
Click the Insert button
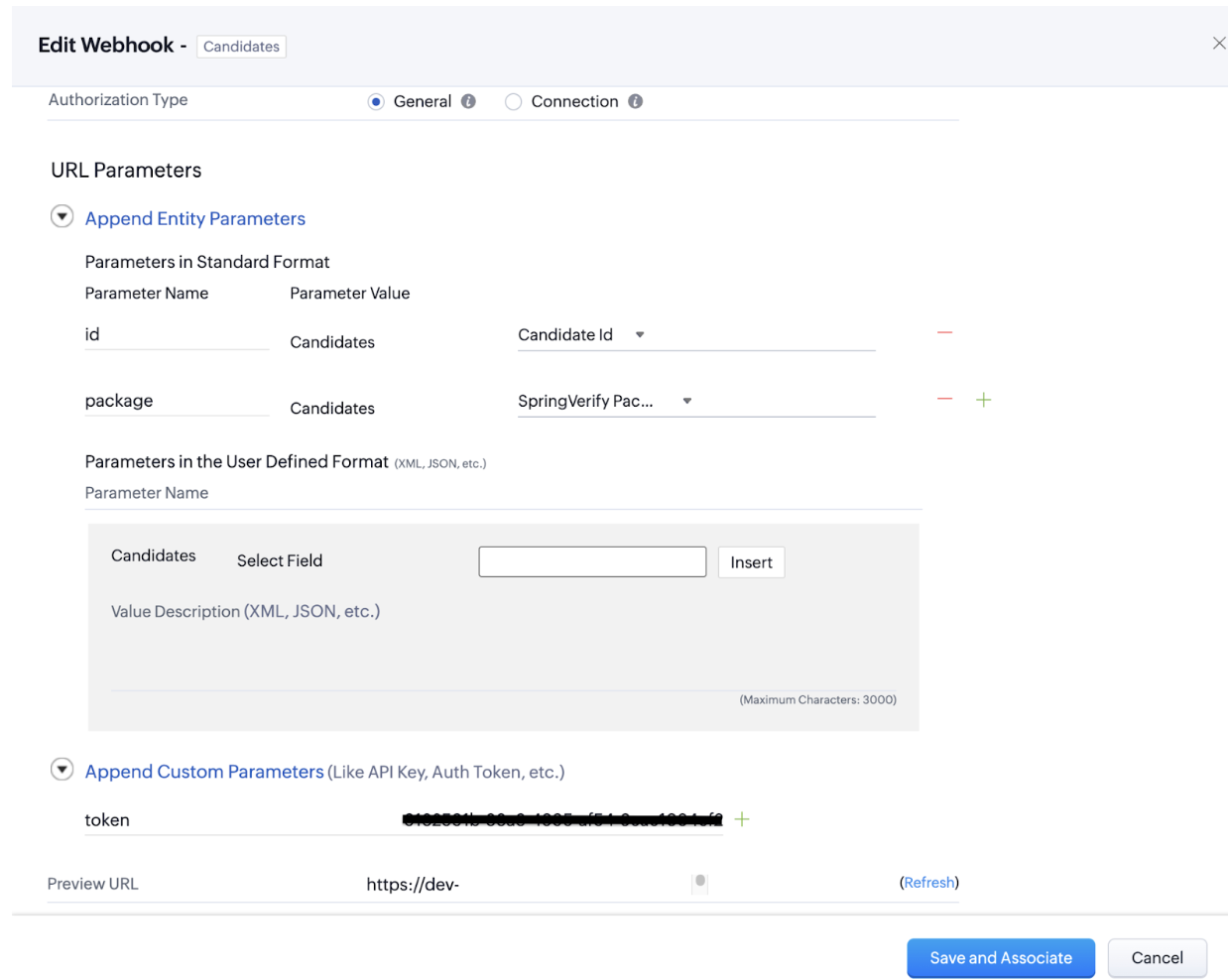tap(751, 562)
